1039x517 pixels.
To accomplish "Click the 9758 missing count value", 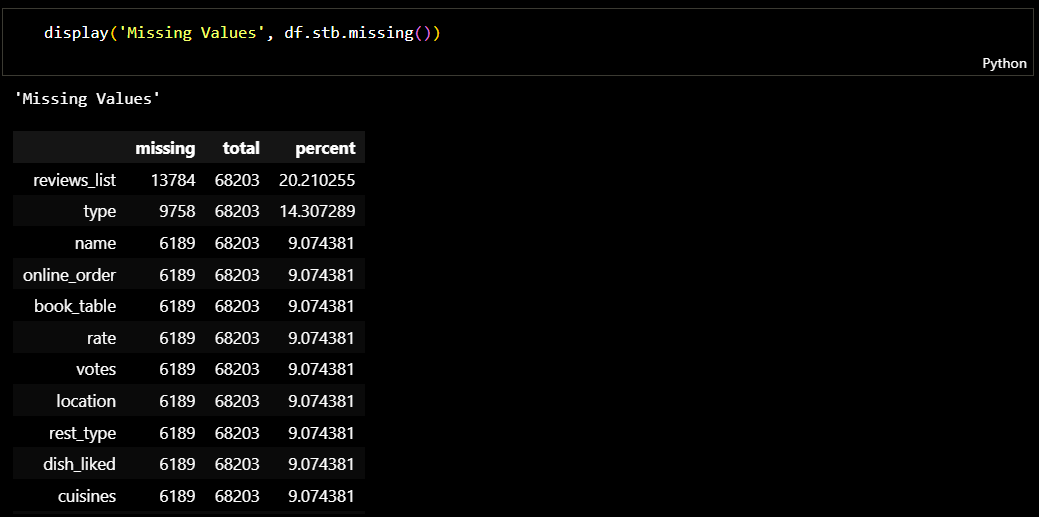I will (177, 212).
